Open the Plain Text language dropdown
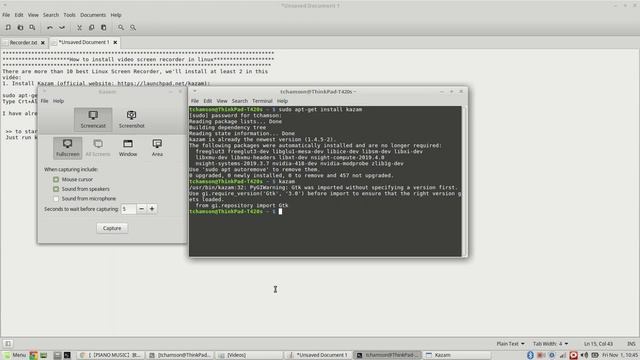 click(510, 344)
